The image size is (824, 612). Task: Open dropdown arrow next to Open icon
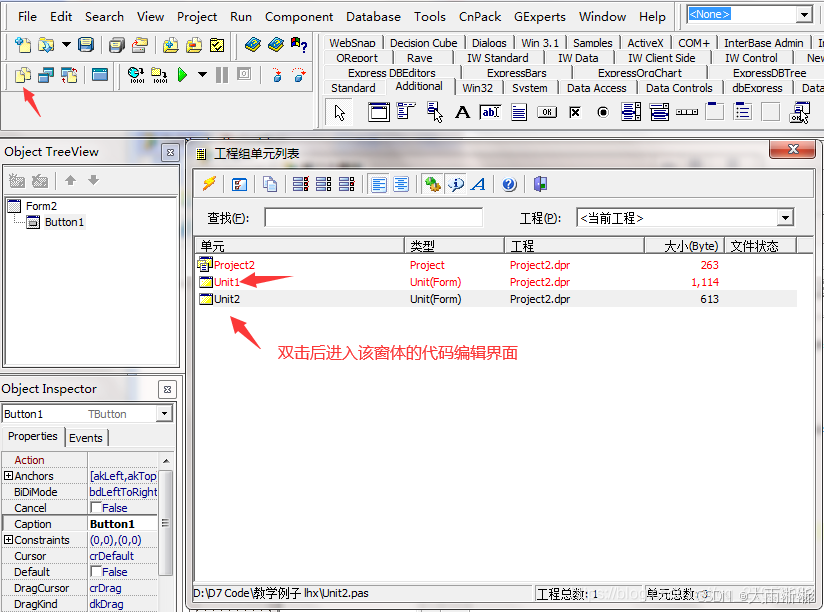[x=66, y=45]
